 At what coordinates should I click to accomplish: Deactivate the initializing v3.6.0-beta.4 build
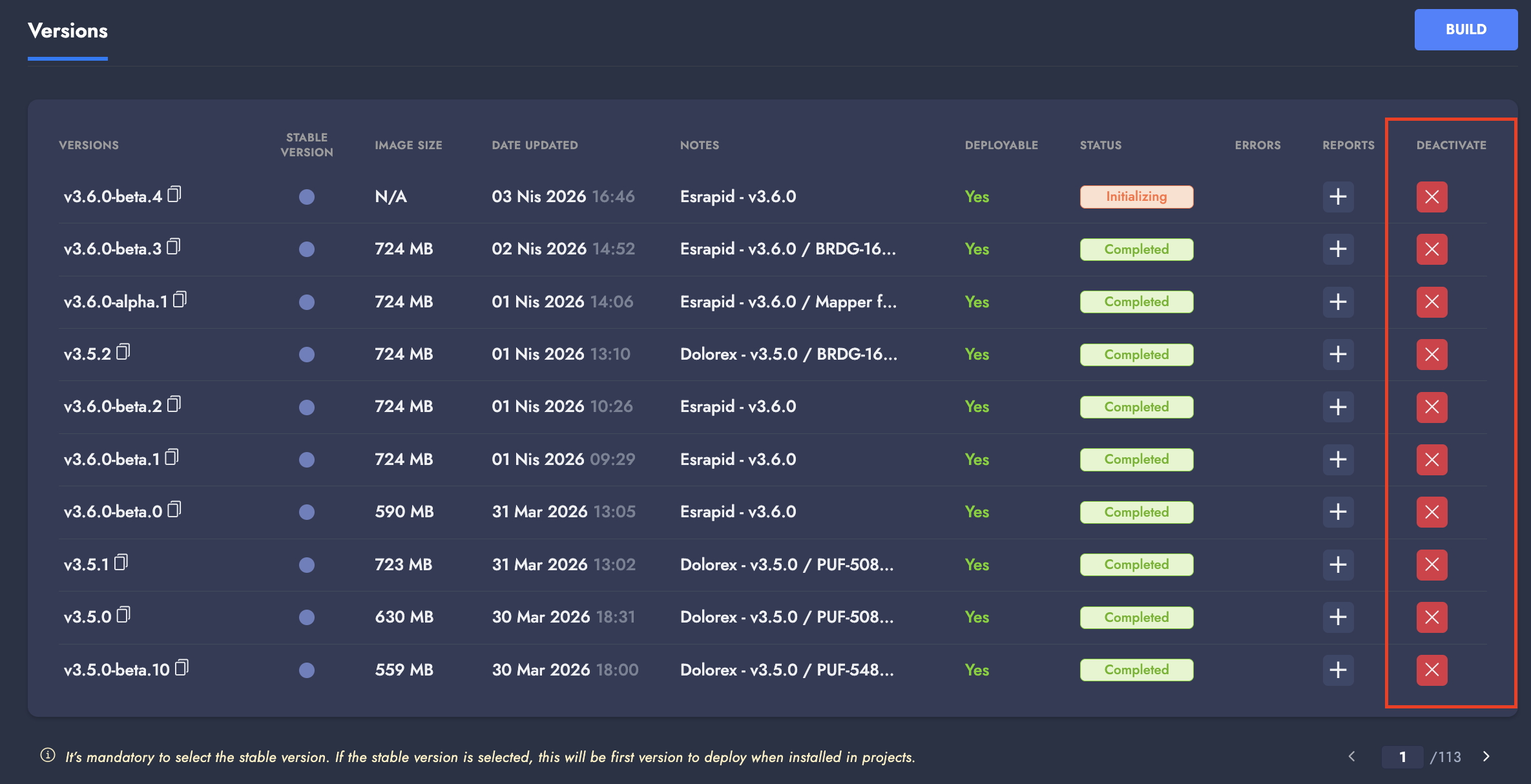(x=1432, y=197)
